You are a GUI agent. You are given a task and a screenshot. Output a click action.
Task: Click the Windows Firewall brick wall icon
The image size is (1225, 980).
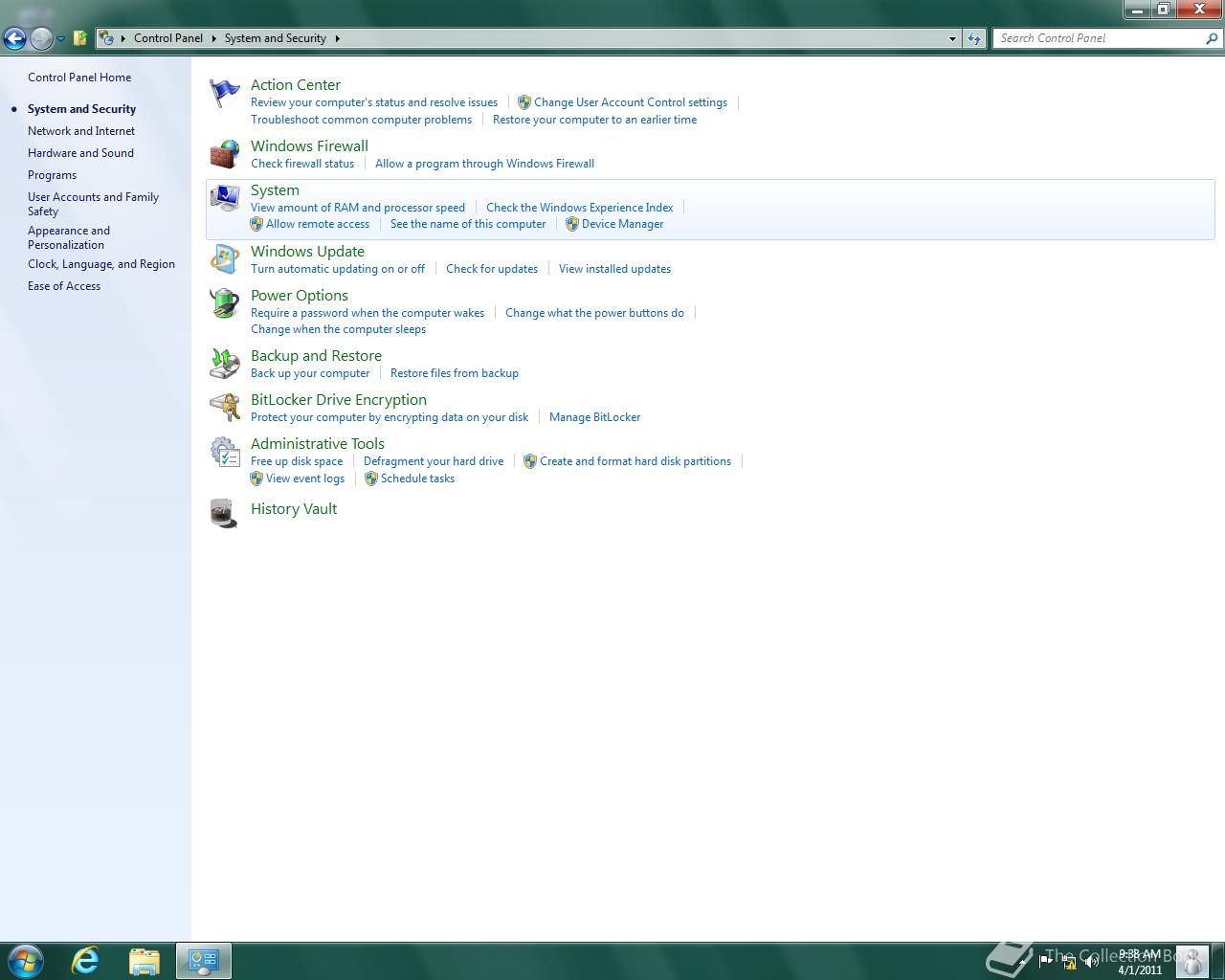point(225,154)
